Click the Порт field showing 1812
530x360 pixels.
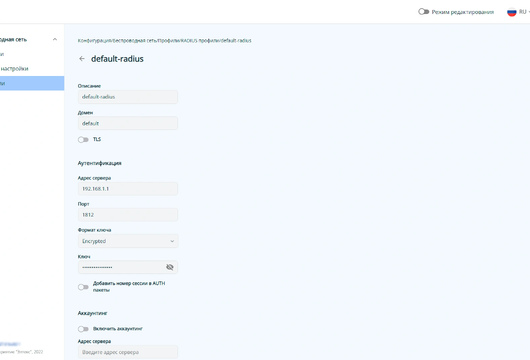pos(128,215)
